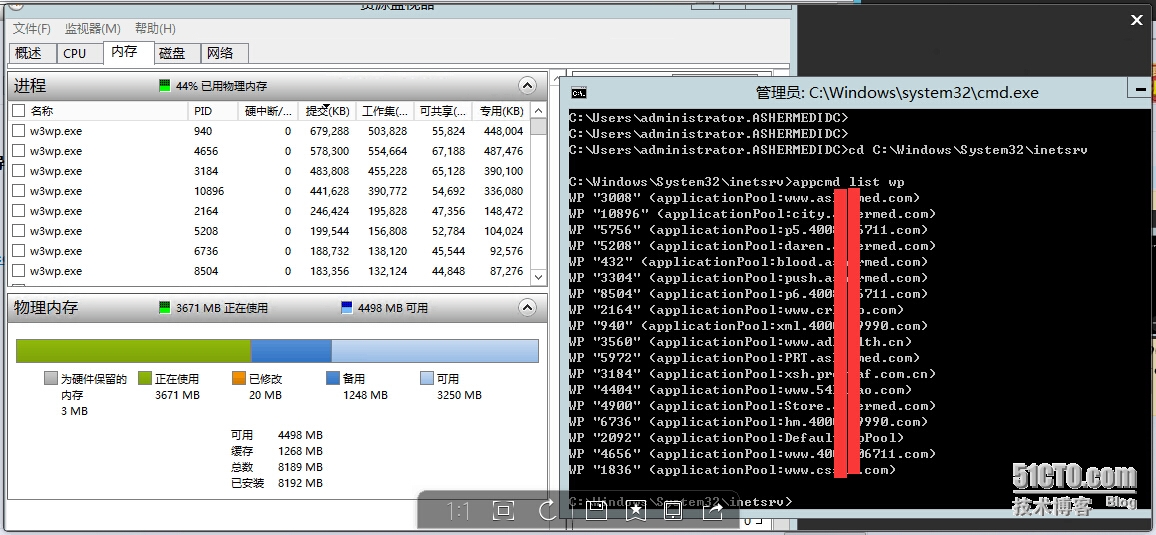Check the w3wp.exe row with PID 5208
This screenshot has height=535, width=1156.
(x=18, y=231)
